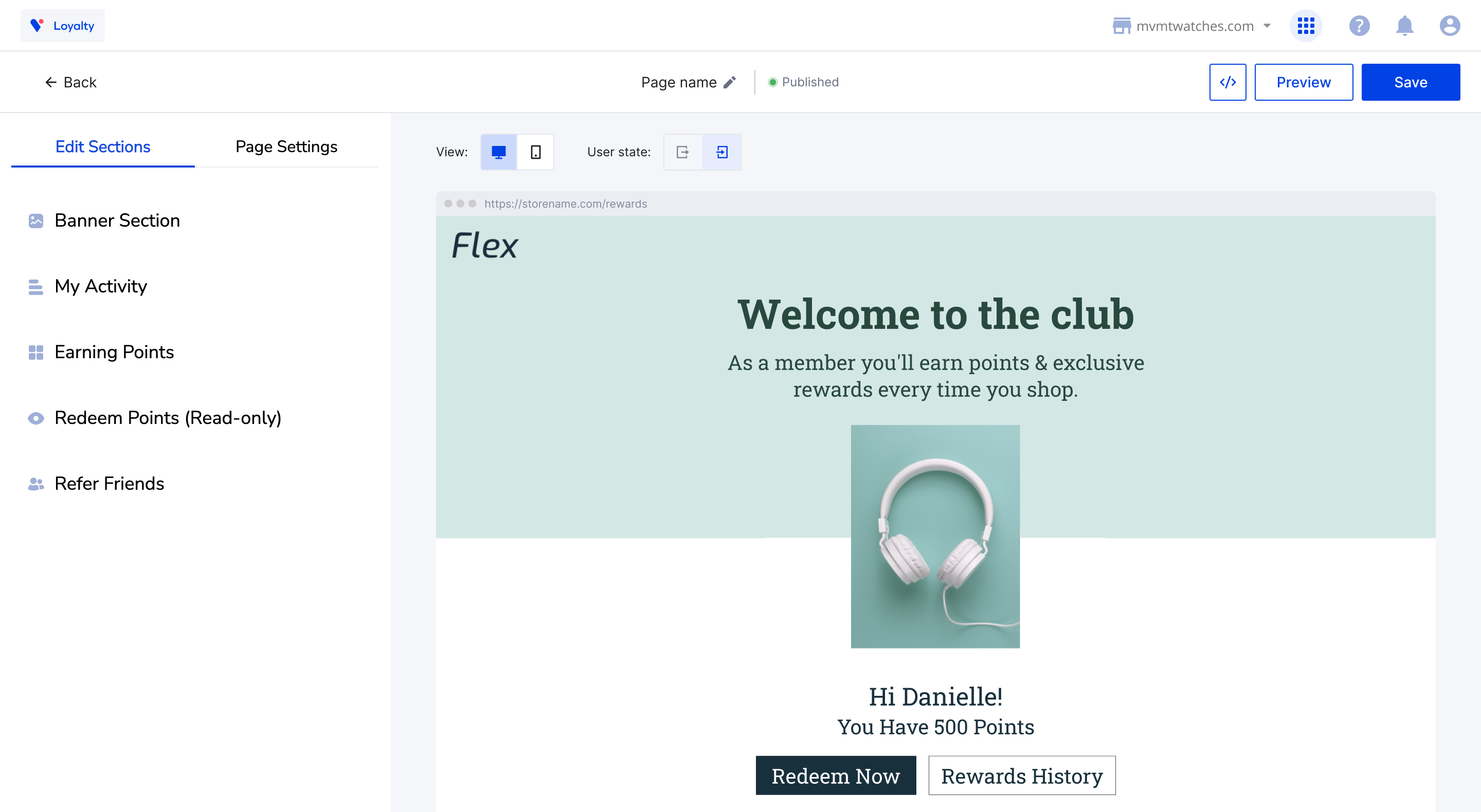Edit page name with pencil icon

pyautogui.click(x=730, y=82)
